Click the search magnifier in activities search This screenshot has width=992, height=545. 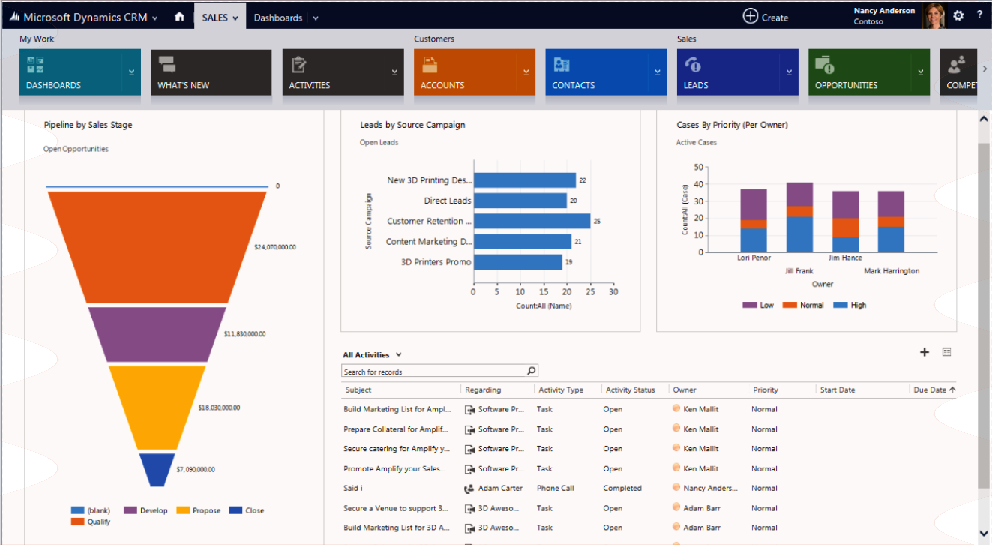coord(531,371)
